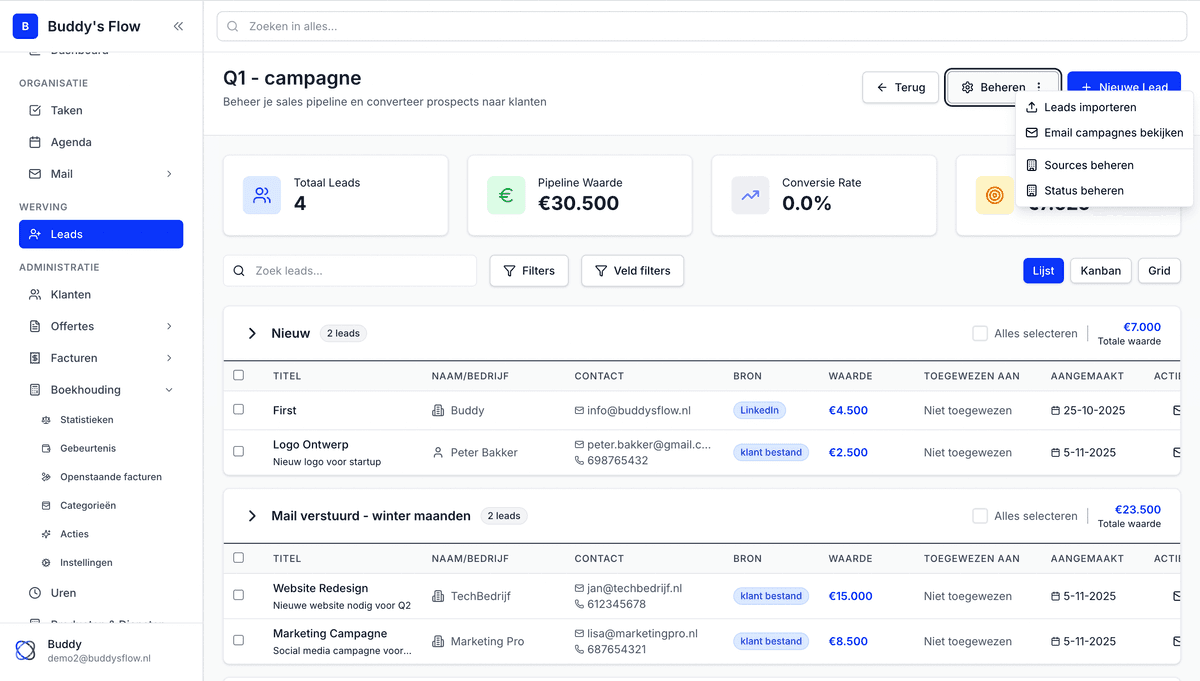Expand the Nieuw leads group
1200x681 pixels.
[251, 333]
